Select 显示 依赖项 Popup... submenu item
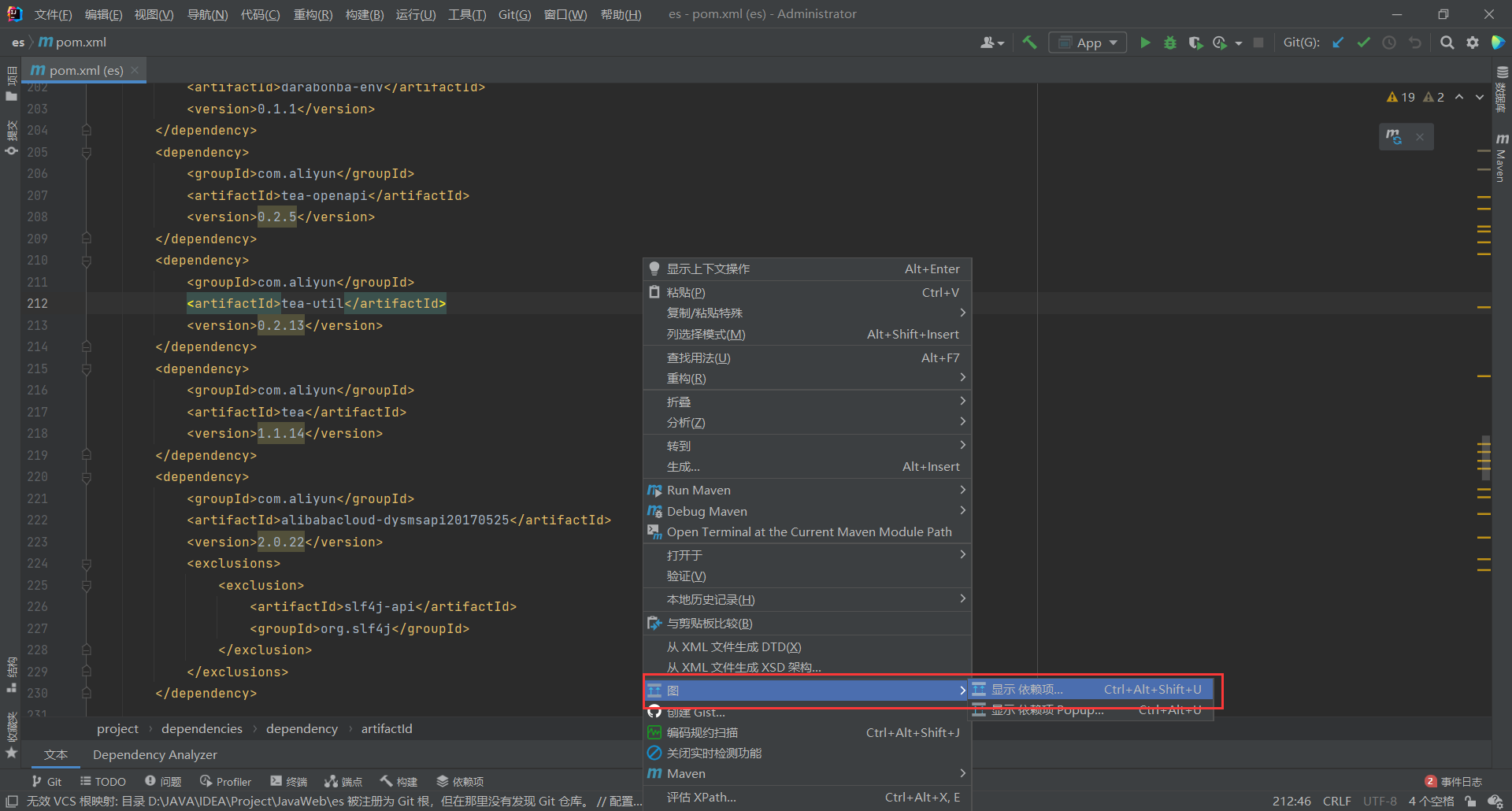 click(x=1090, y=709)
